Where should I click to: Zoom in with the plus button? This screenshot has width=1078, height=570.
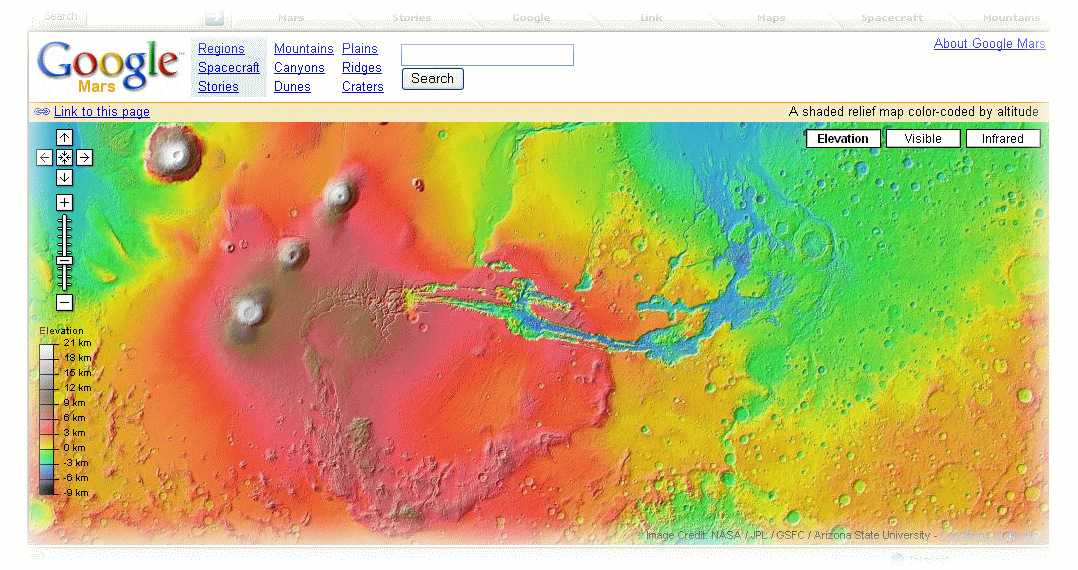pos(64,202)
